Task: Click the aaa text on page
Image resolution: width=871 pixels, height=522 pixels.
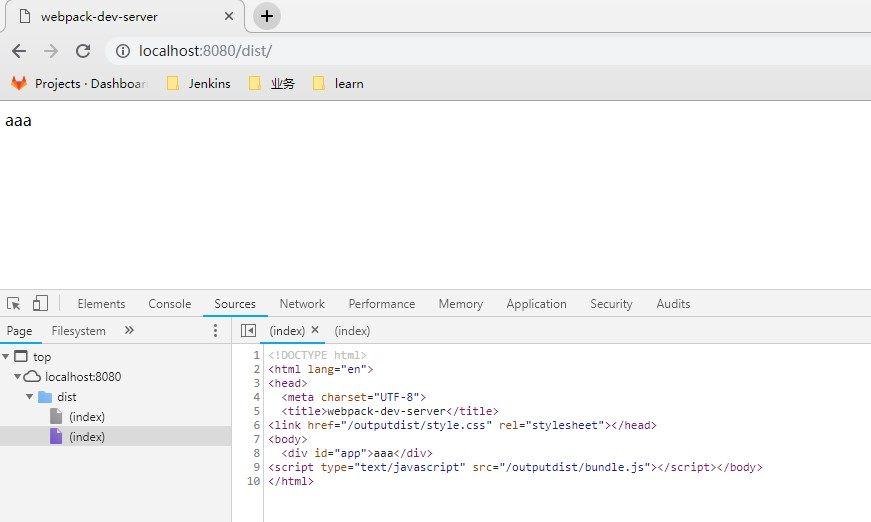Action: pos(18,121)
